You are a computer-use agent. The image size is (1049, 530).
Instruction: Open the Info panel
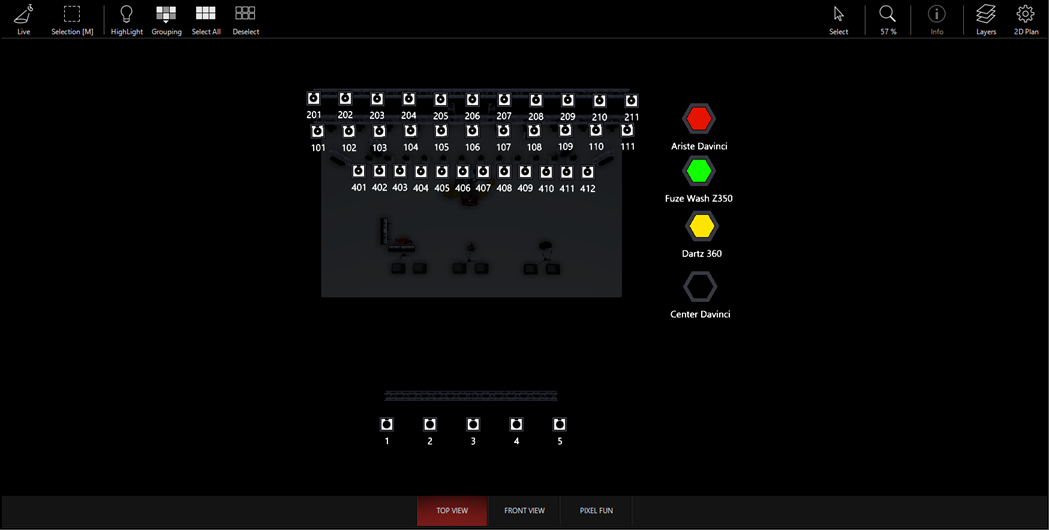937,19
